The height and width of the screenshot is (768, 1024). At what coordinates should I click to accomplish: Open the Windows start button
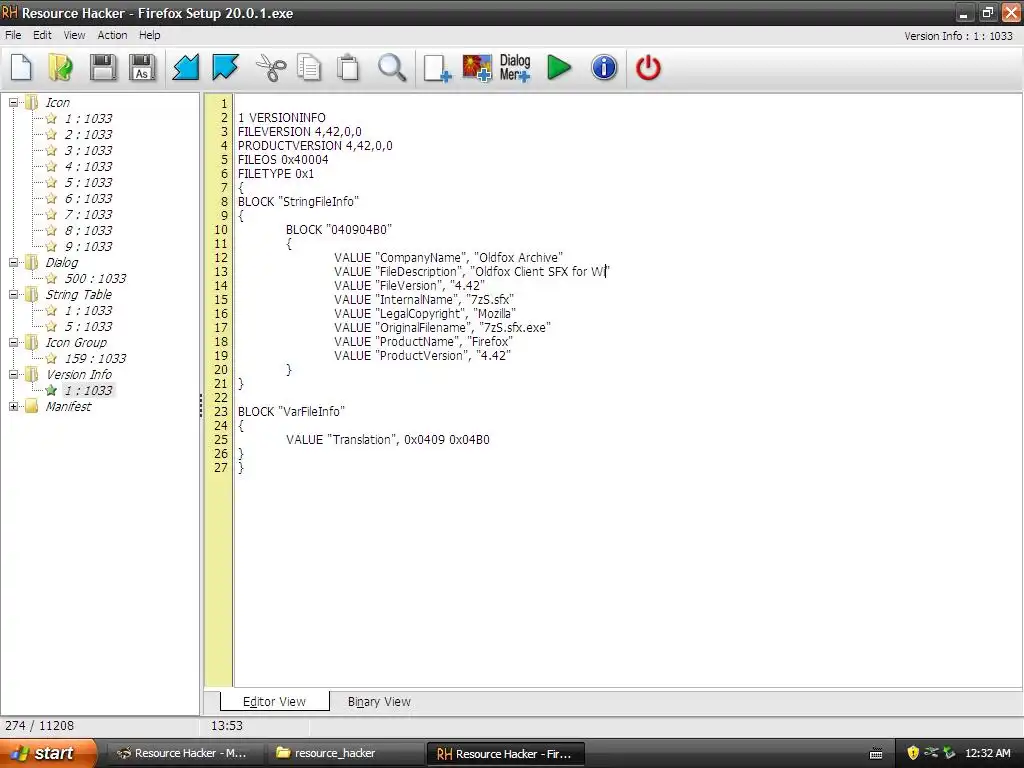click(x=48, y=754)
